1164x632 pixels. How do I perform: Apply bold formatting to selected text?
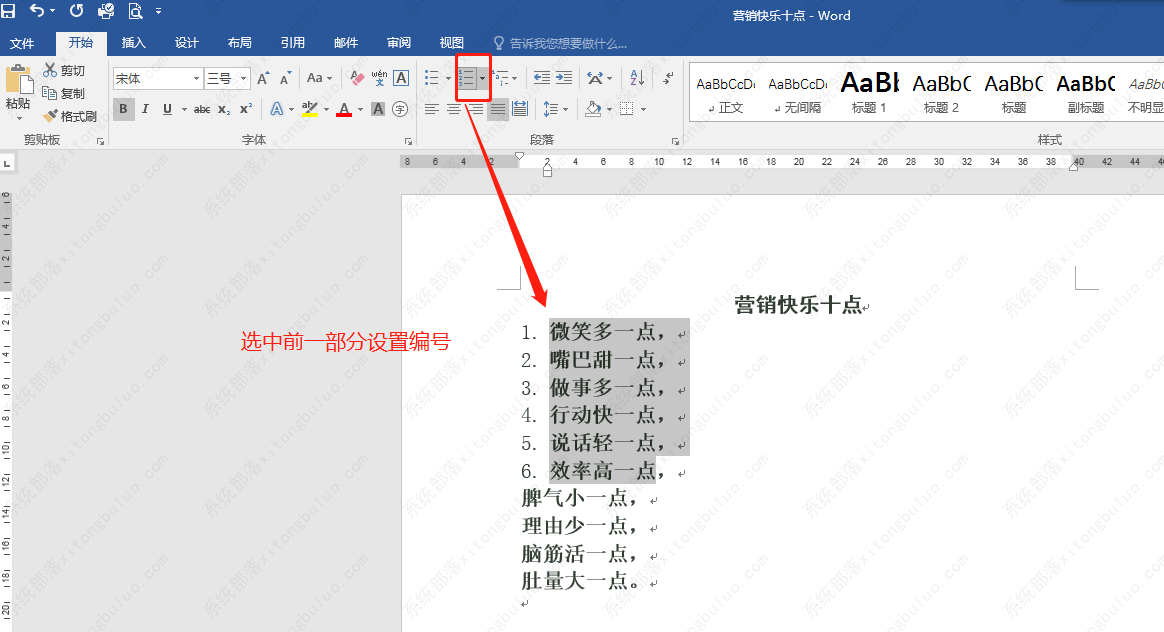[124, 108]
